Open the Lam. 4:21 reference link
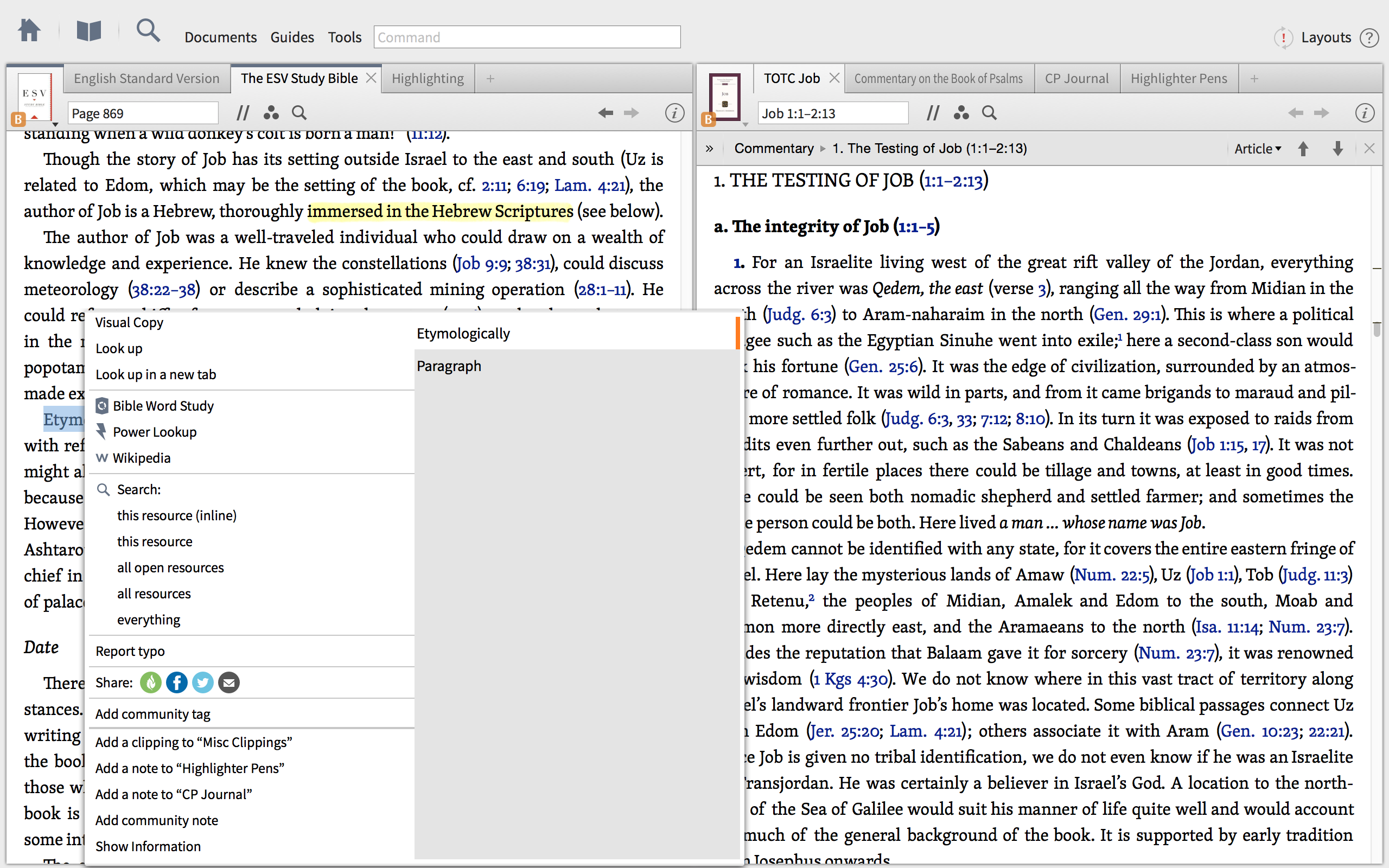The width and height of the screenshot is (1389, 868). 589,186
